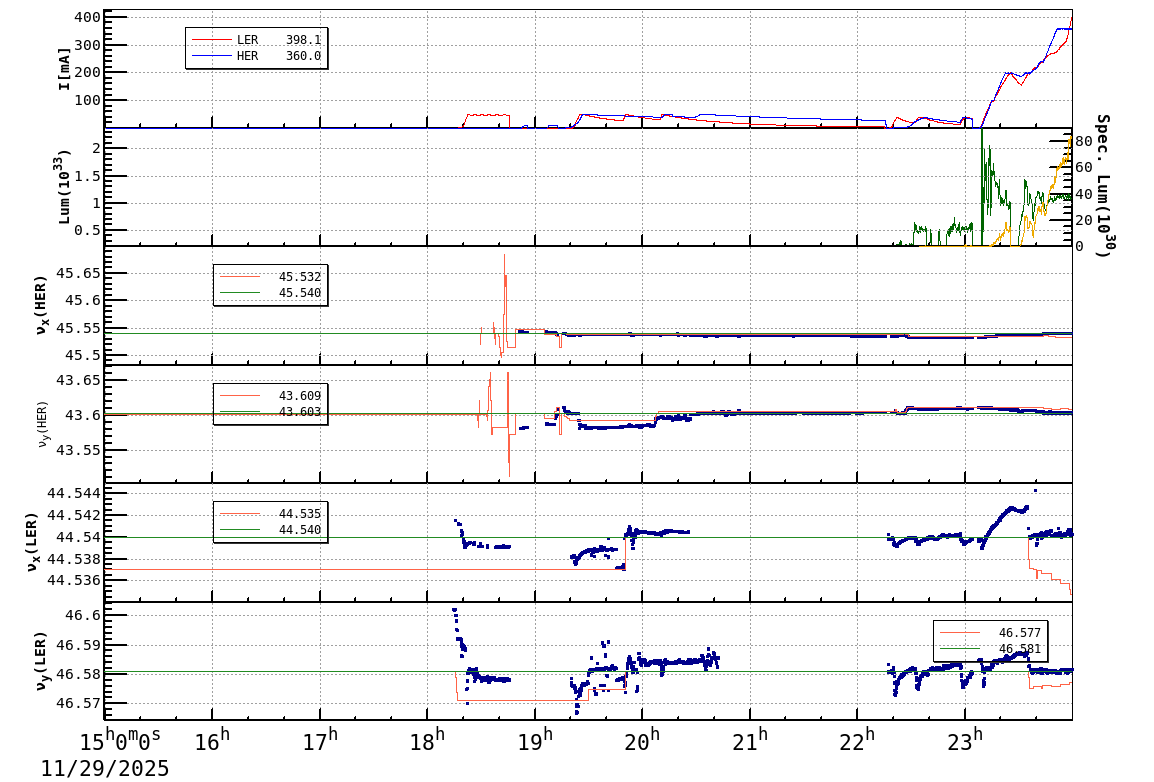Click the LER 398.1 legend entry
Screen dimensions: 1154x782
point(256,40)
